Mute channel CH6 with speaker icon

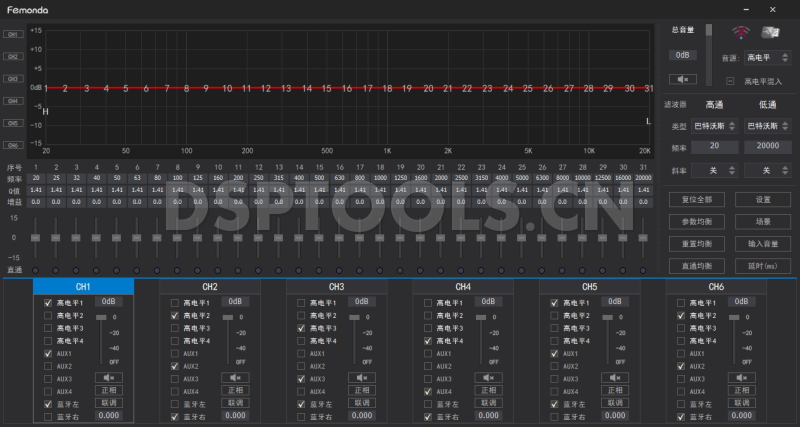click(x=742, y=378)
